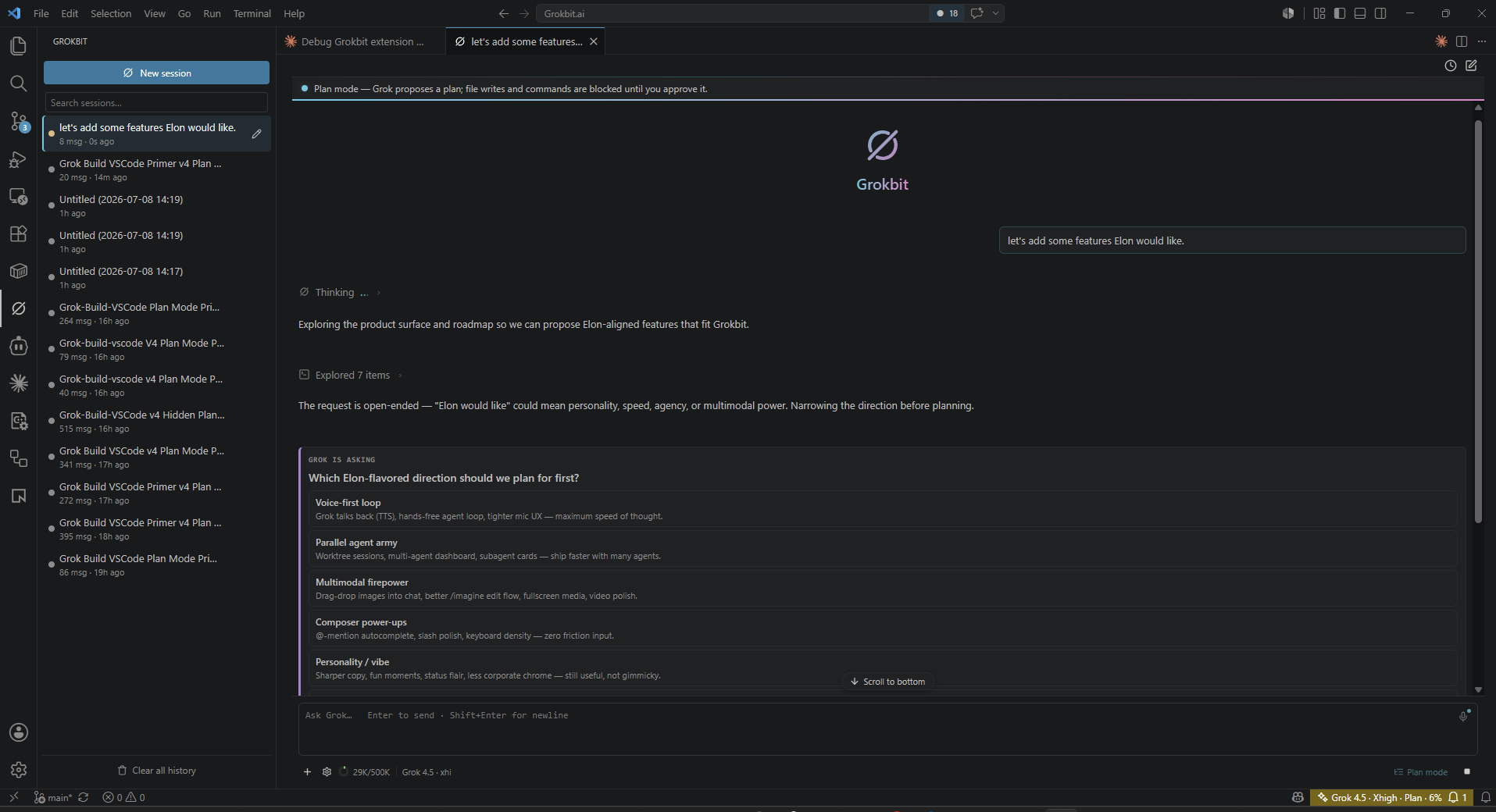
Task: Open the Extensions view
Action: pyautogui.click(x=18, y=233)
